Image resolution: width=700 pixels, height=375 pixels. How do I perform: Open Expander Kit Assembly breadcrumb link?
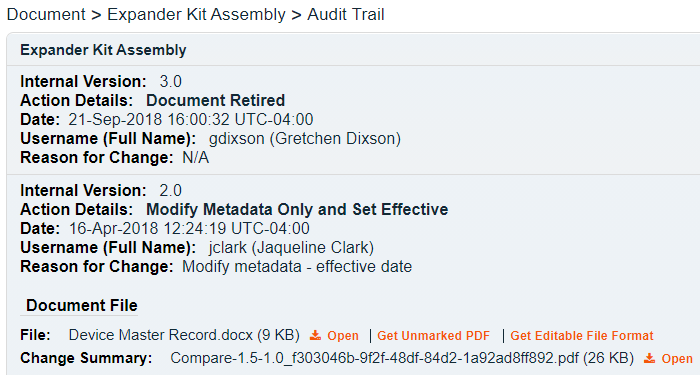[x=196, y=14]
